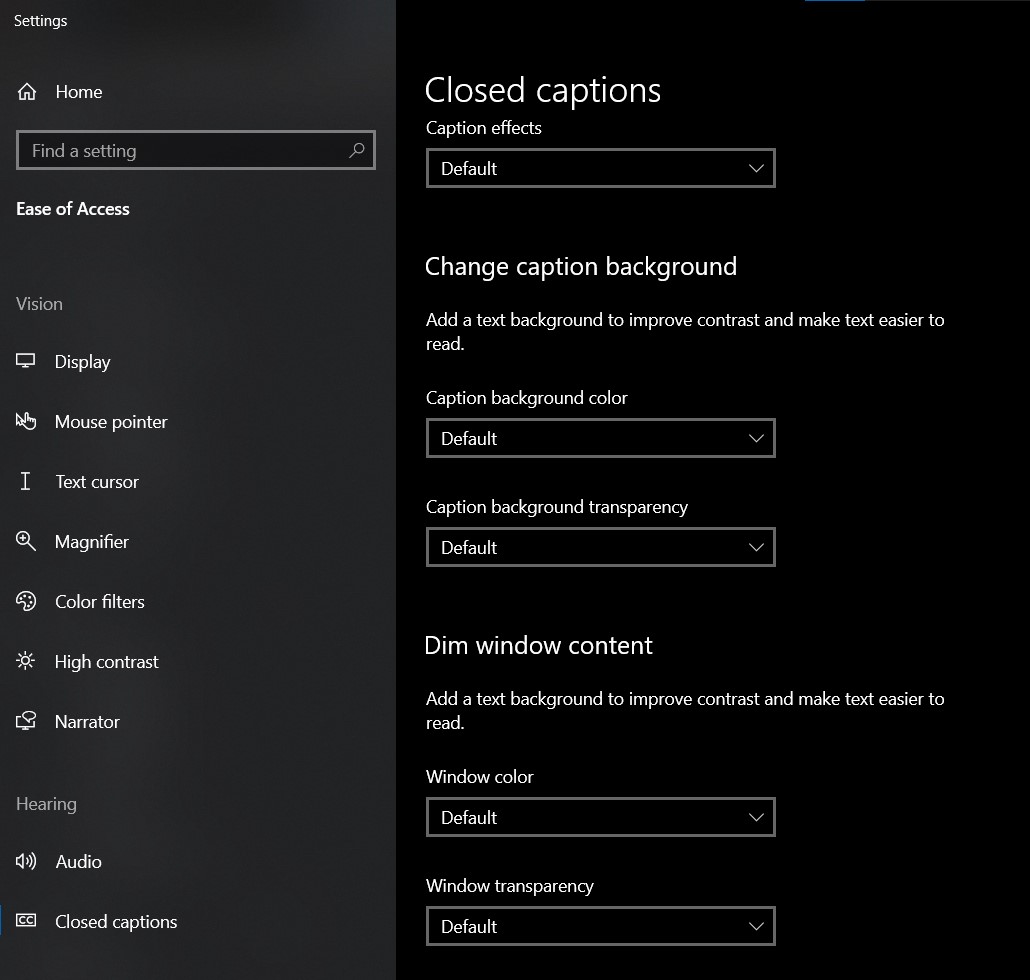Open the Caption effects dropdown
Image resolution: width=1030 pixels, height=980 pixels.
[600, 168]
